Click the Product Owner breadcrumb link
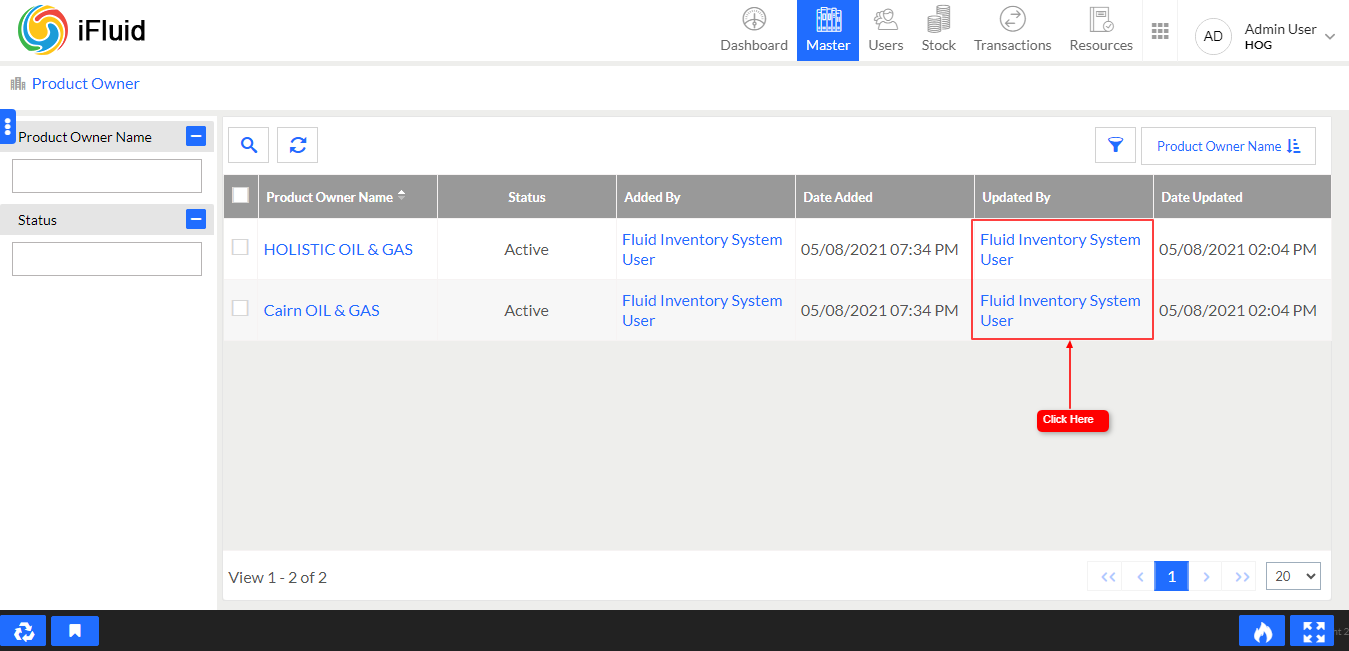Image resolution: width=1349 pixels, height=651 pixels. (86, 84)
